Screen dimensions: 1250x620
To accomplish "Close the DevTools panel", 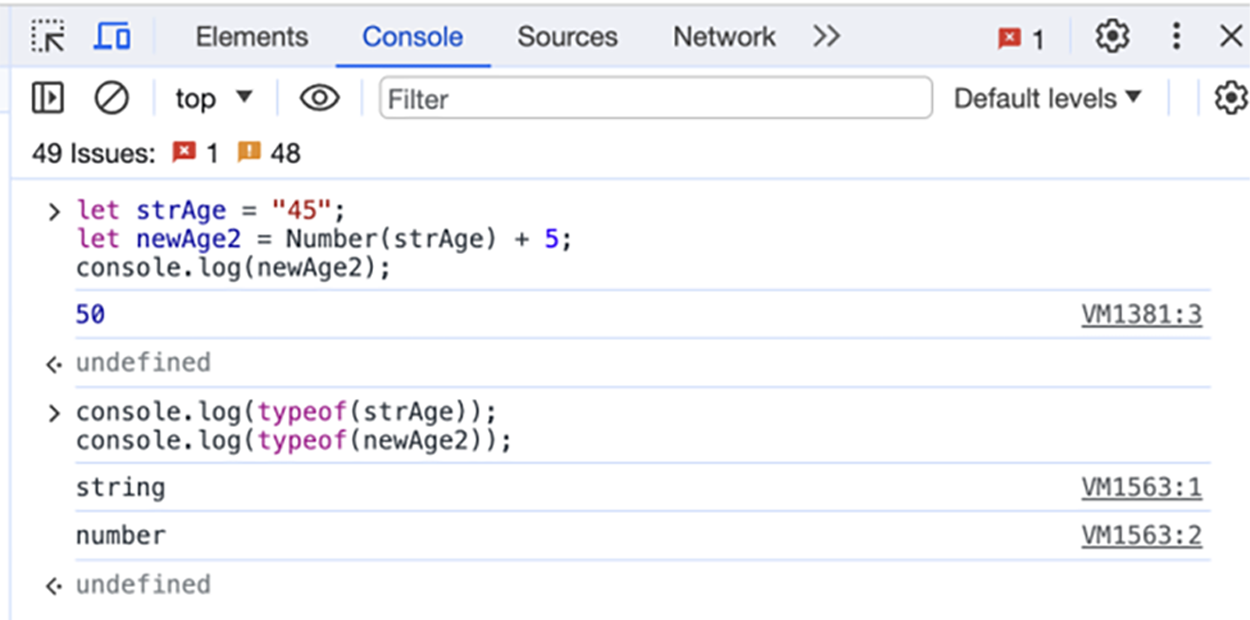I will [x=1231, y=37].
